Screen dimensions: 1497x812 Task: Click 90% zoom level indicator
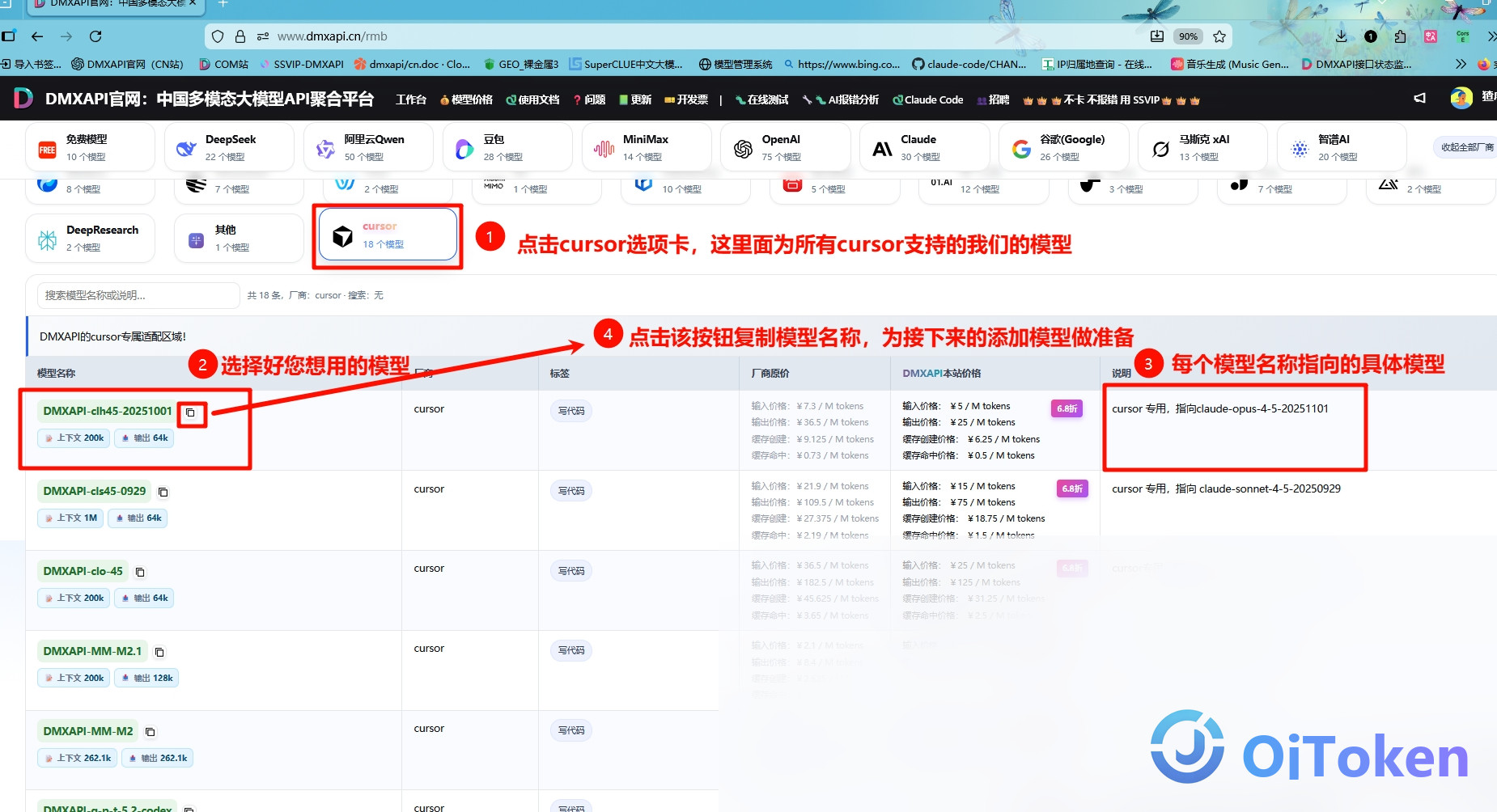point(1188,36)
